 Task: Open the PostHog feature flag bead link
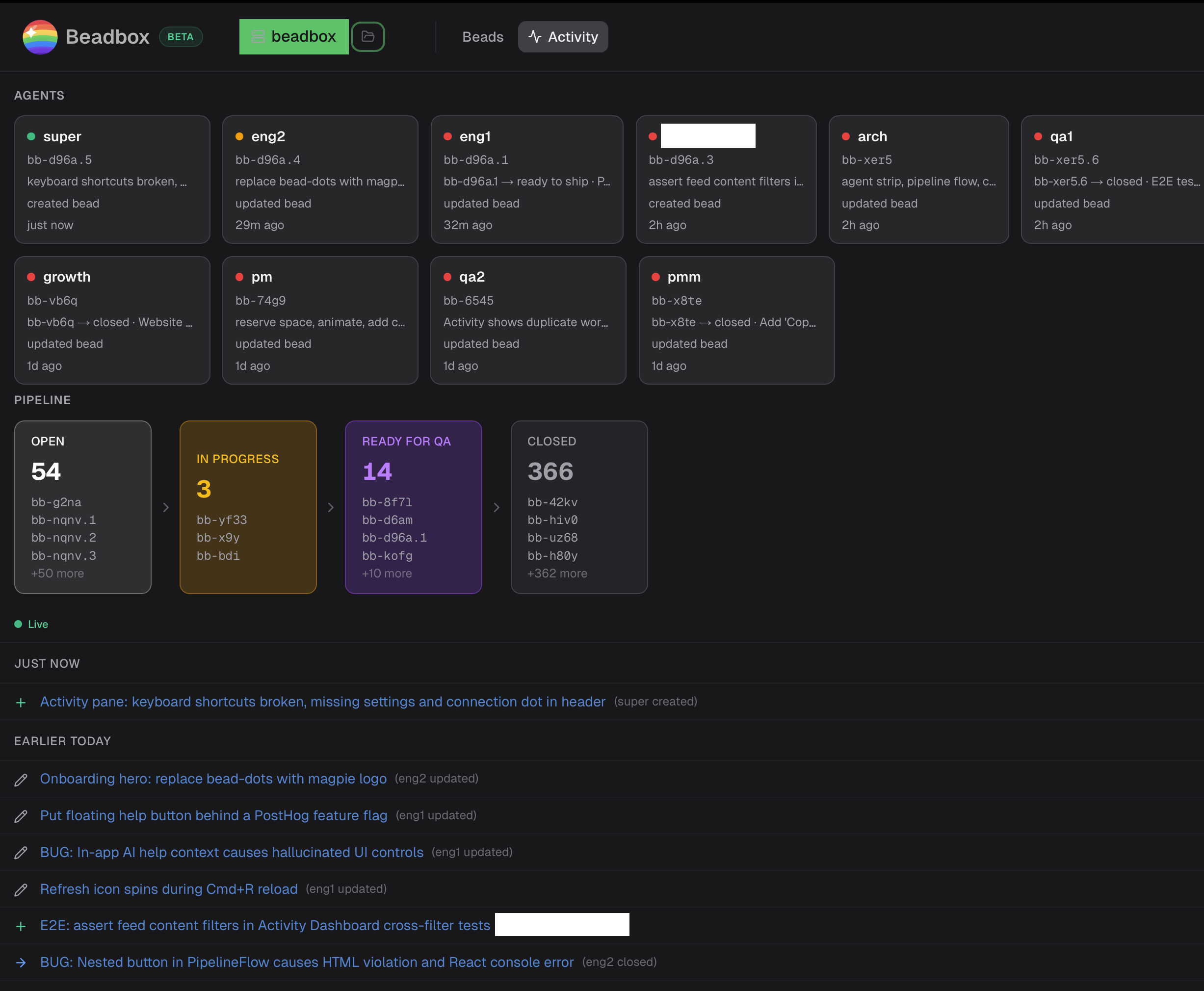click(x=213, y=815)
